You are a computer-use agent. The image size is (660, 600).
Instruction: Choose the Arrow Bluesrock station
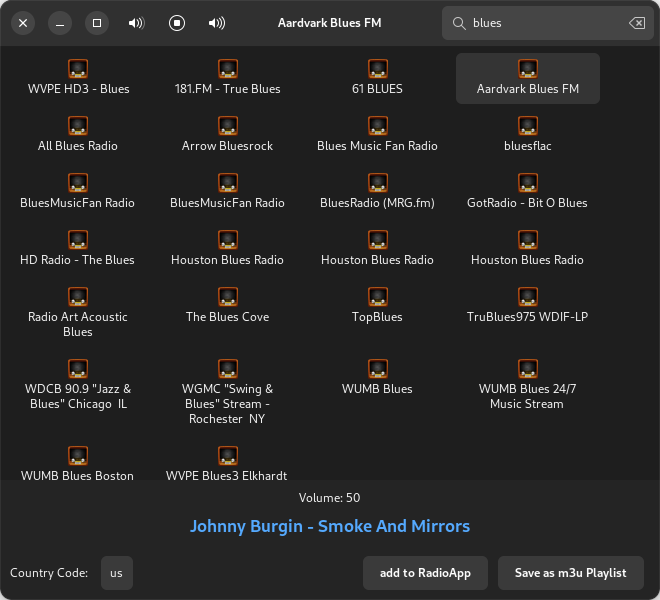(228, 135)
